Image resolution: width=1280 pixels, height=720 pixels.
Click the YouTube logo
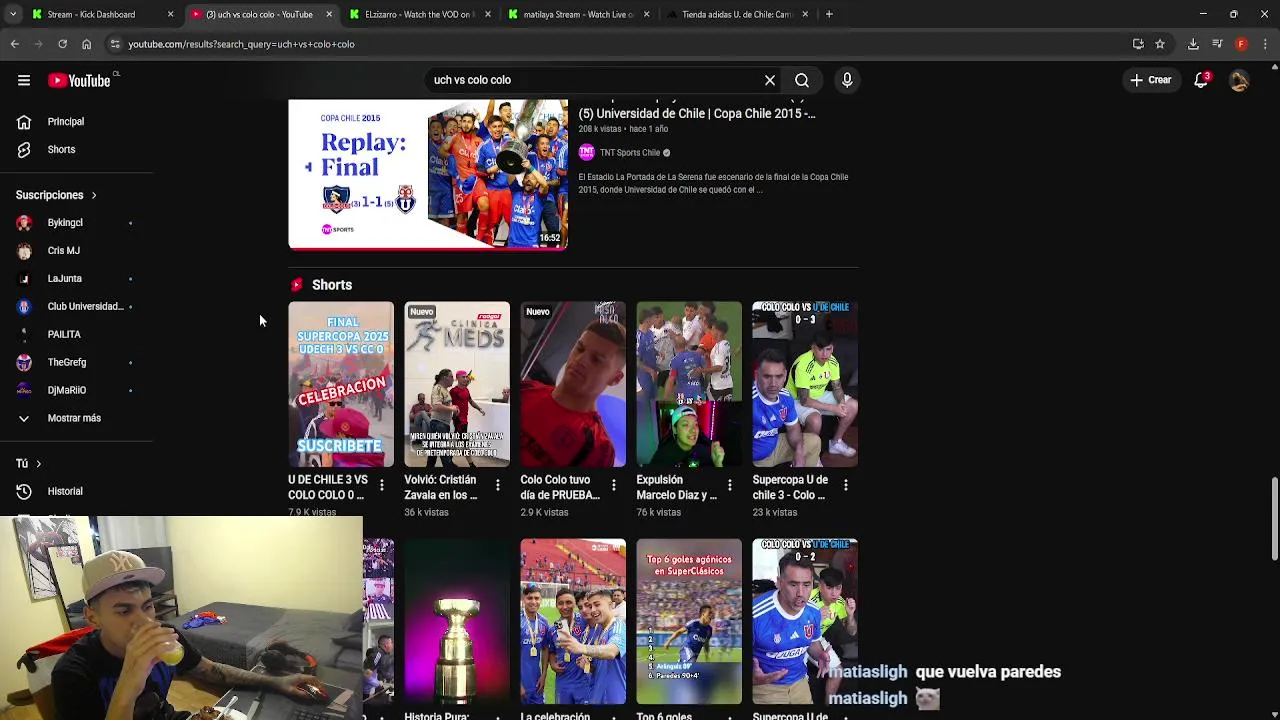(79, 80)
